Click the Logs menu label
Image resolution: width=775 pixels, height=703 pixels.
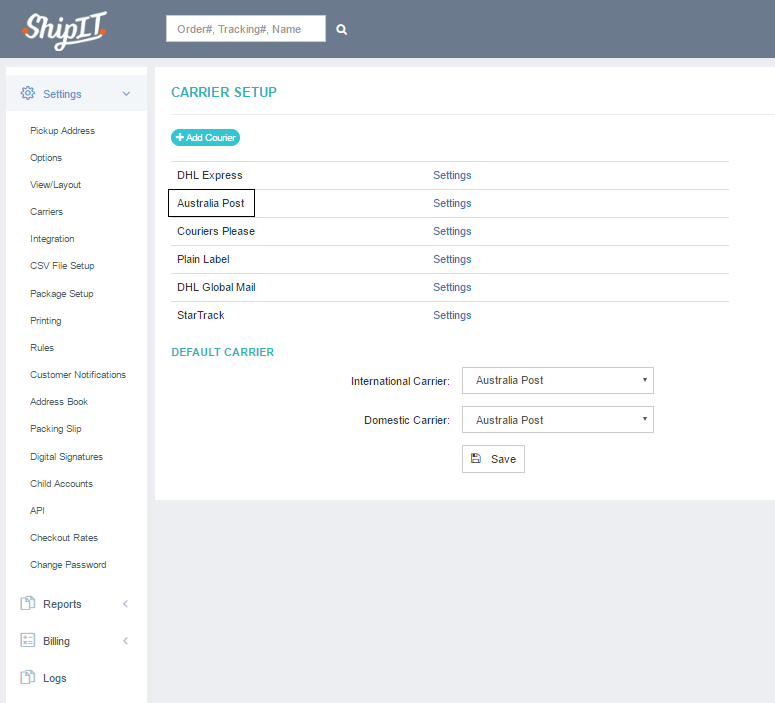pyautogui.click(x=54, y=678)
